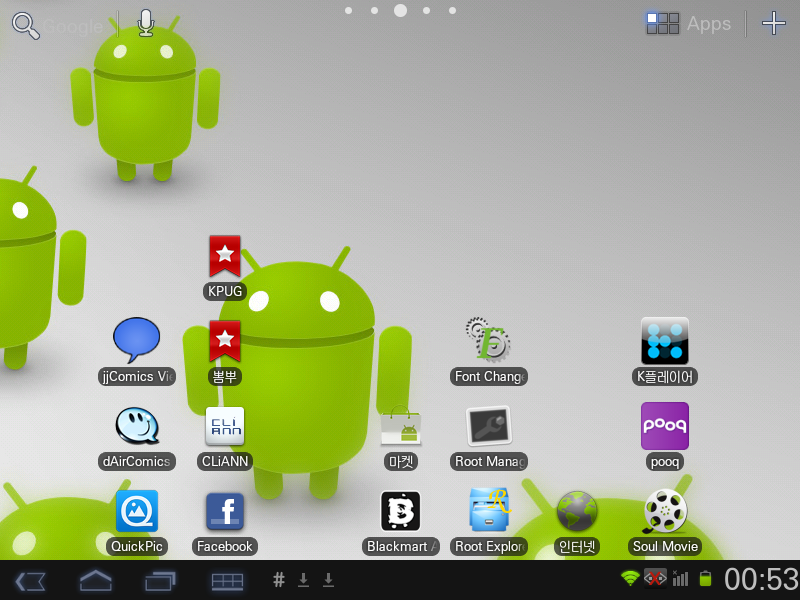Start voice search with the microphone
Screen dimensions: 800x600
146,23
